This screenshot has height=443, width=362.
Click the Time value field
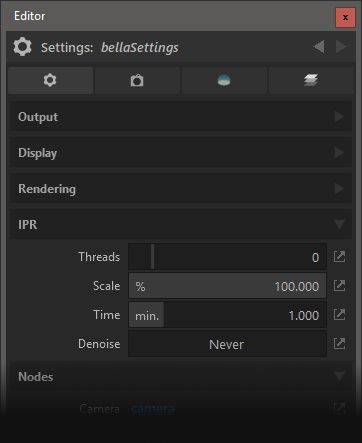245,315
